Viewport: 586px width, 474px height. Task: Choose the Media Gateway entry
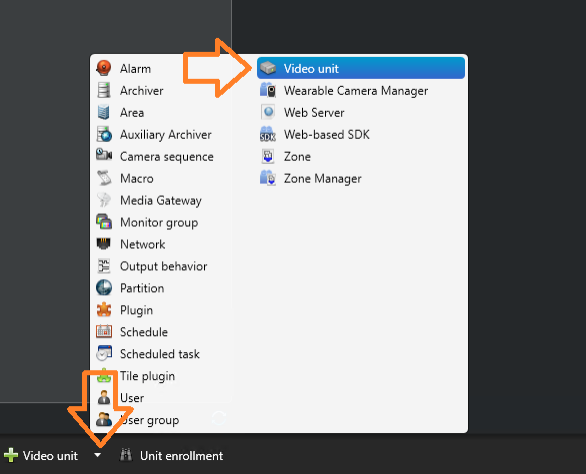(161, 200)
